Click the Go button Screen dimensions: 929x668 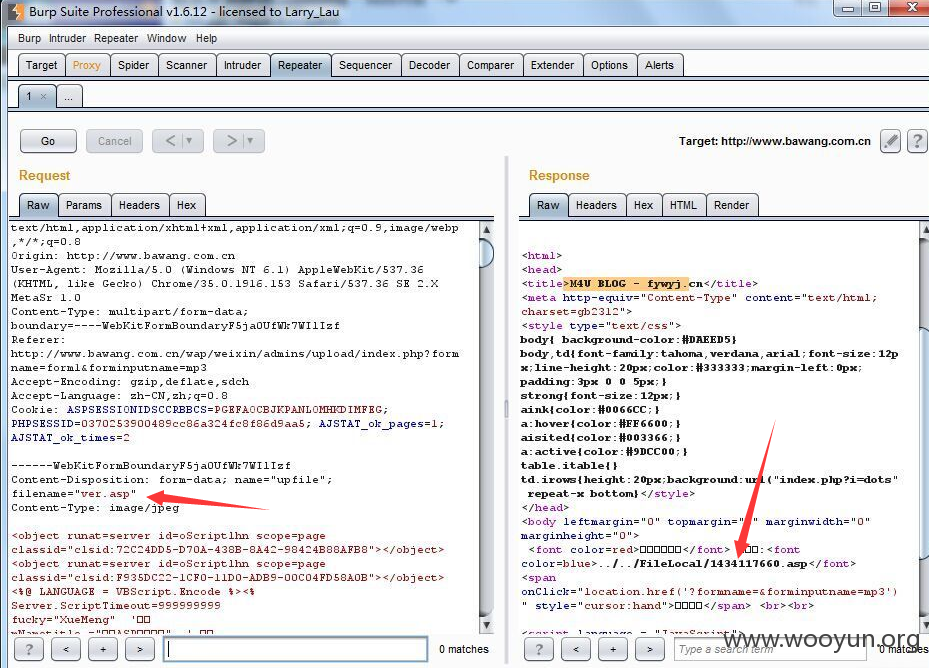(x=48, y=141)
